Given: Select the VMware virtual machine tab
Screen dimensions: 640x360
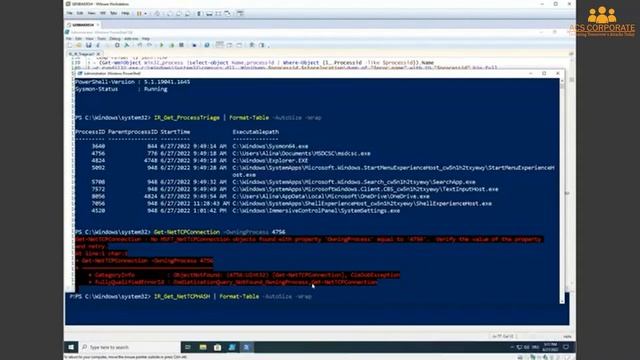Looking at the screenshot, I should point(83,25).
